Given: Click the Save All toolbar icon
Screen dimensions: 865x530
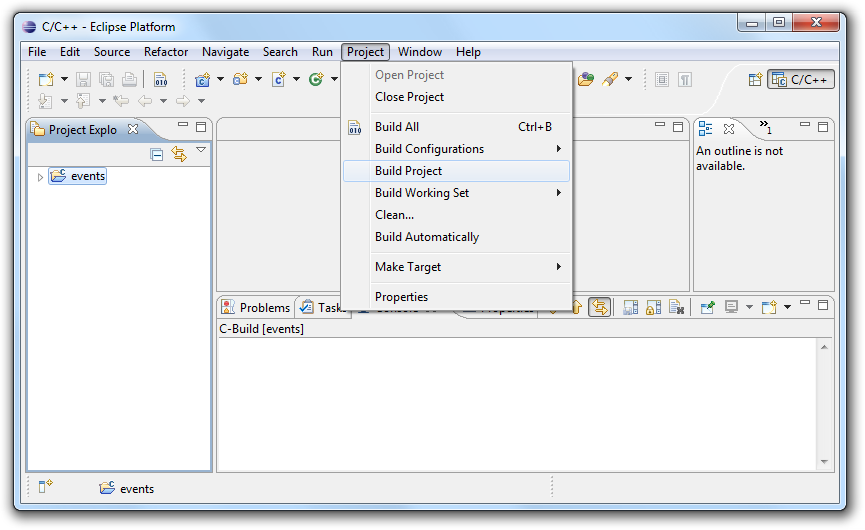Looking at the screenshot, I should click(106, 79).
